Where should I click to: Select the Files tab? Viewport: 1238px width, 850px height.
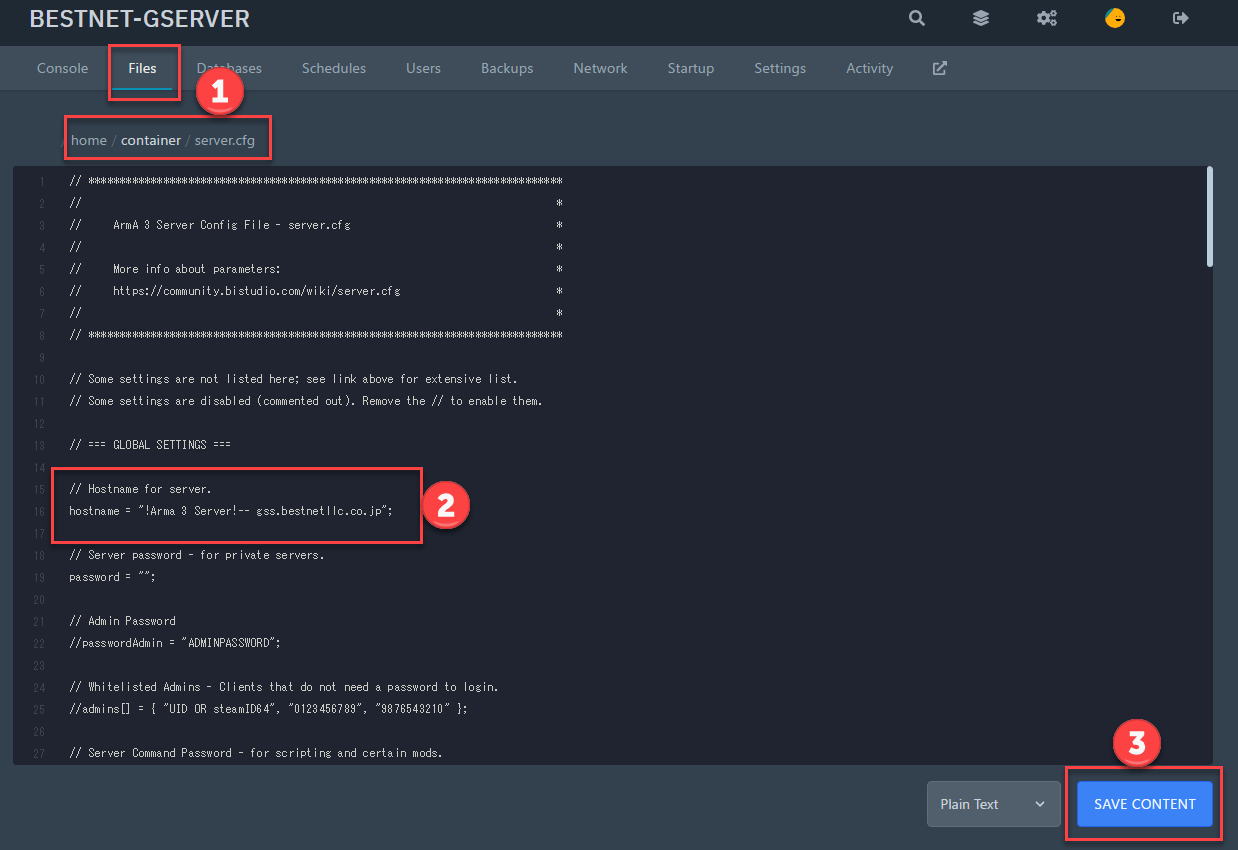(142, 68)
